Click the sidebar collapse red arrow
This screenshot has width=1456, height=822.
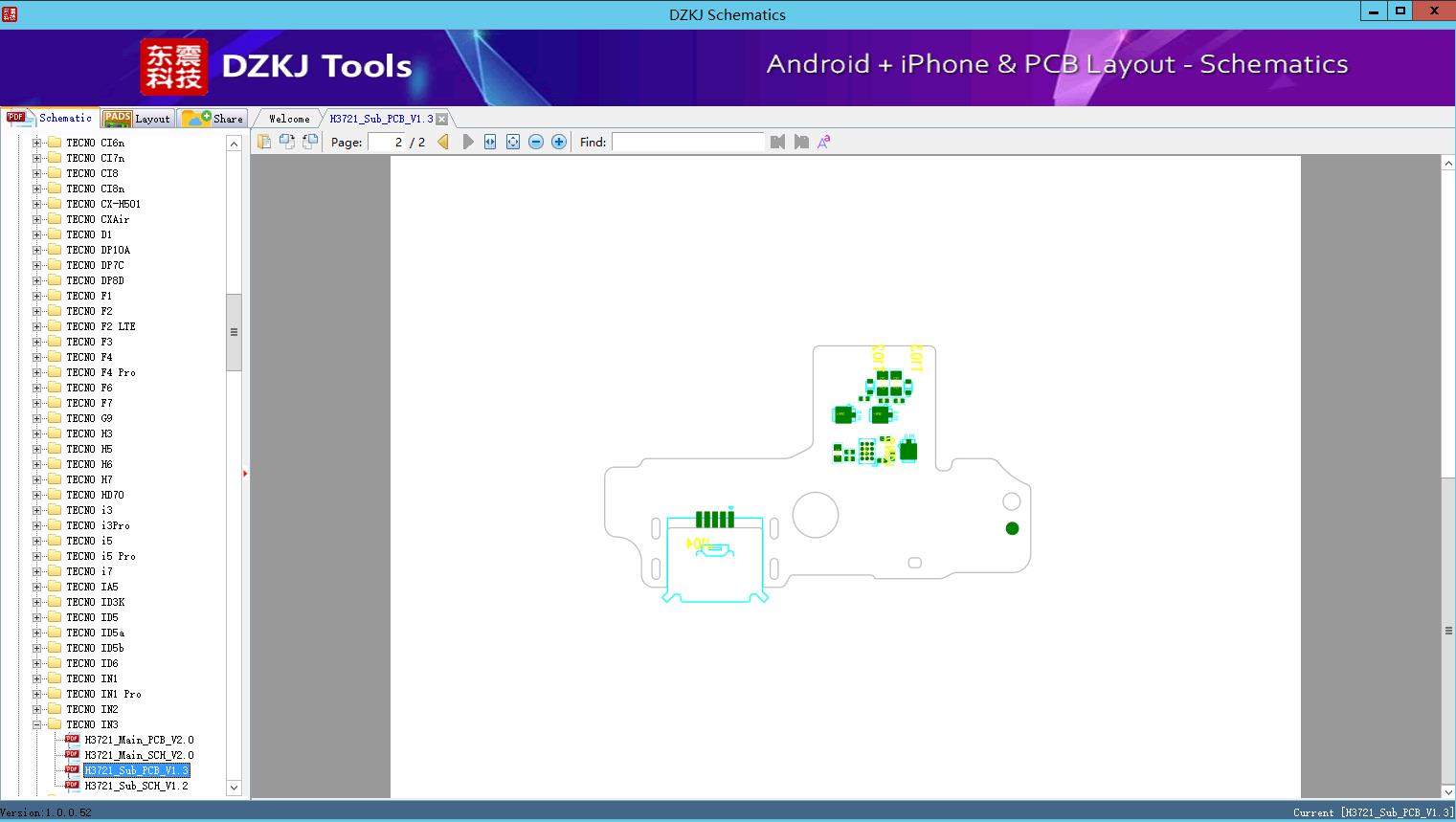[x=245, y=474]
